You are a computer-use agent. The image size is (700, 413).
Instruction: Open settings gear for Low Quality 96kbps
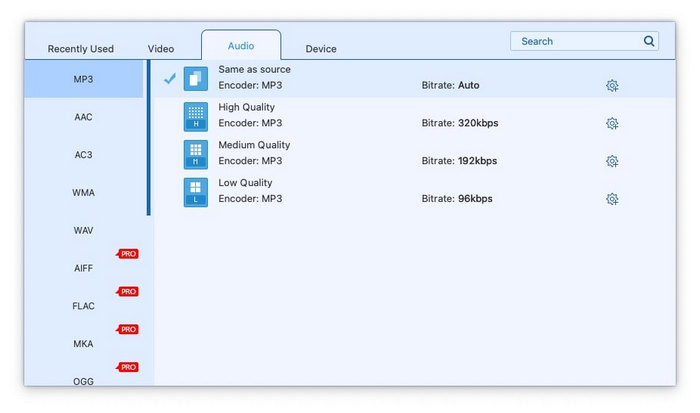point(612,199)
